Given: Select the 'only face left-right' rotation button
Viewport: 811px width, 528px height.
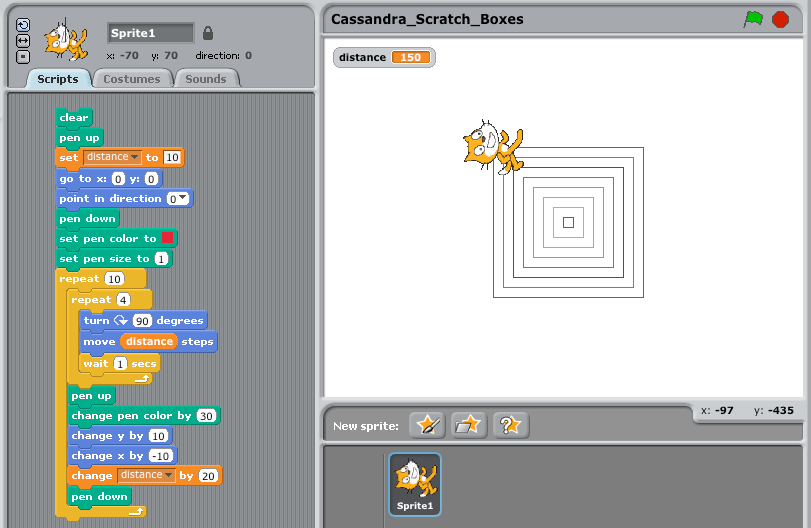Looking at the screenshot, I should pos(23,41).
